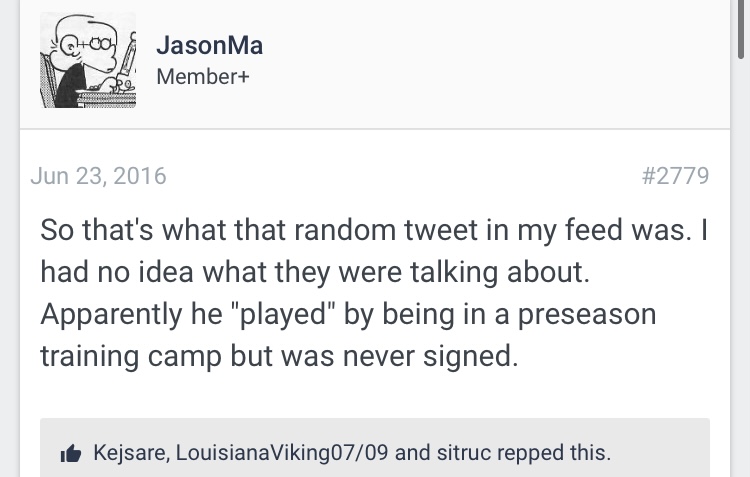Open LouisianaViking07/09's profile link
The image size is (750, 477).
pyautogui.click(x=282, y=453)
